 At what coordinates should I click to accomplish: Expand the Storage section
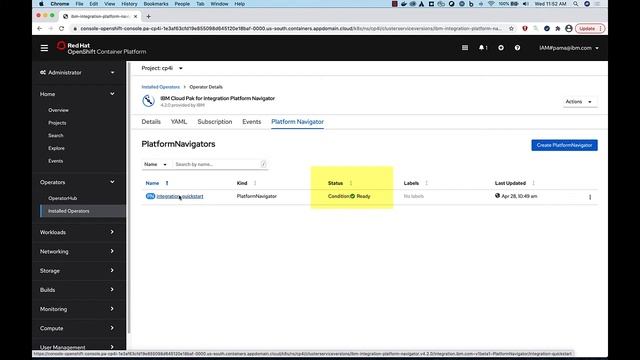77,271
